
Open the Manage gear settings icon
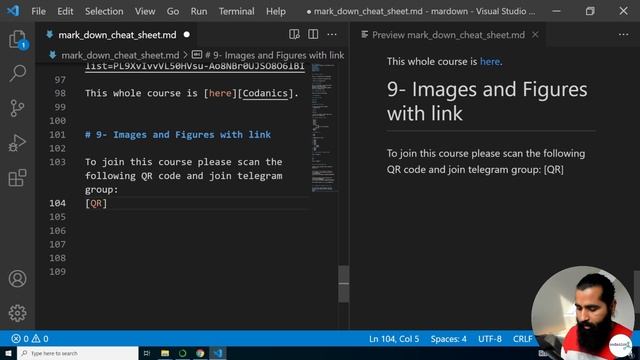tap(18, 313)
